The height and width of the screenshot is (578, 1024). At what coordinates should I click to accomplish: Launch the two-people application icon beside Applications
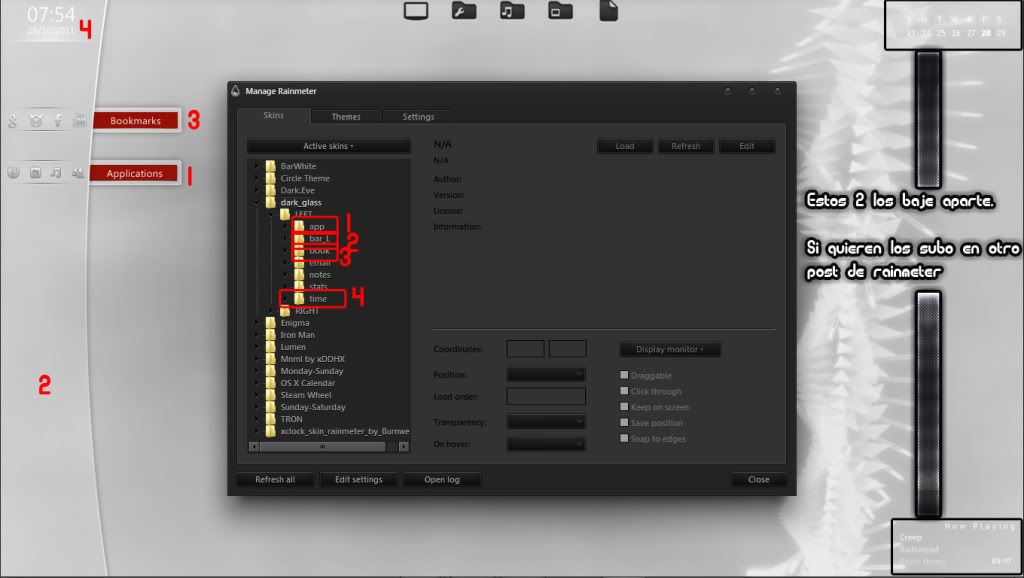(x=78, y=172)
